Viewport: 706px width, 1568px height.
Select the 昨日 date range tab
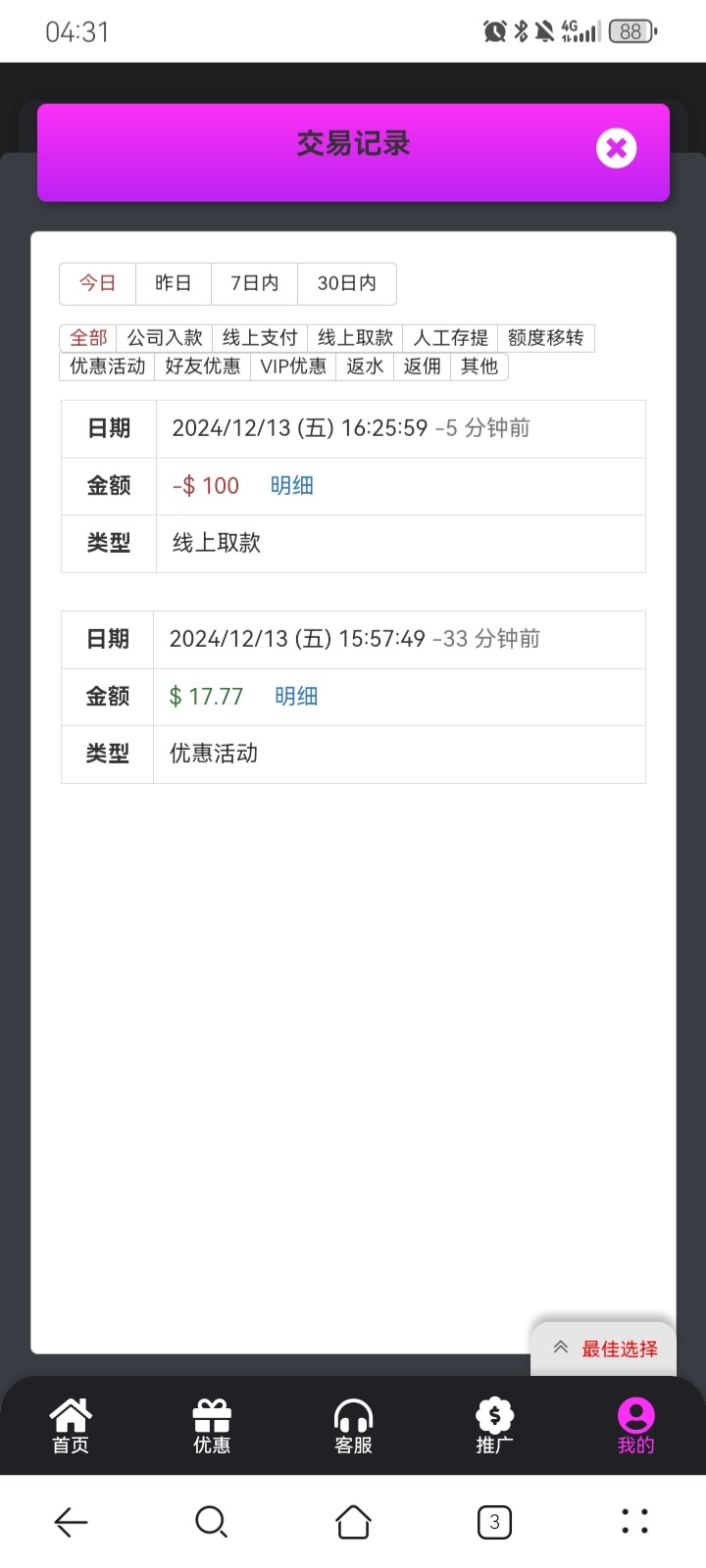point(174,283)
